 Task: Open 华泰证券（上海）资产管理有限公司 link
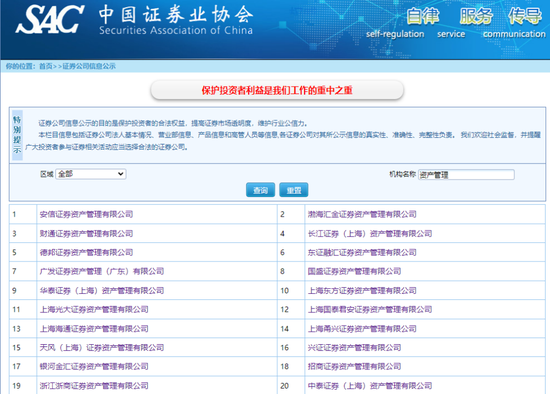coord(102,291)
